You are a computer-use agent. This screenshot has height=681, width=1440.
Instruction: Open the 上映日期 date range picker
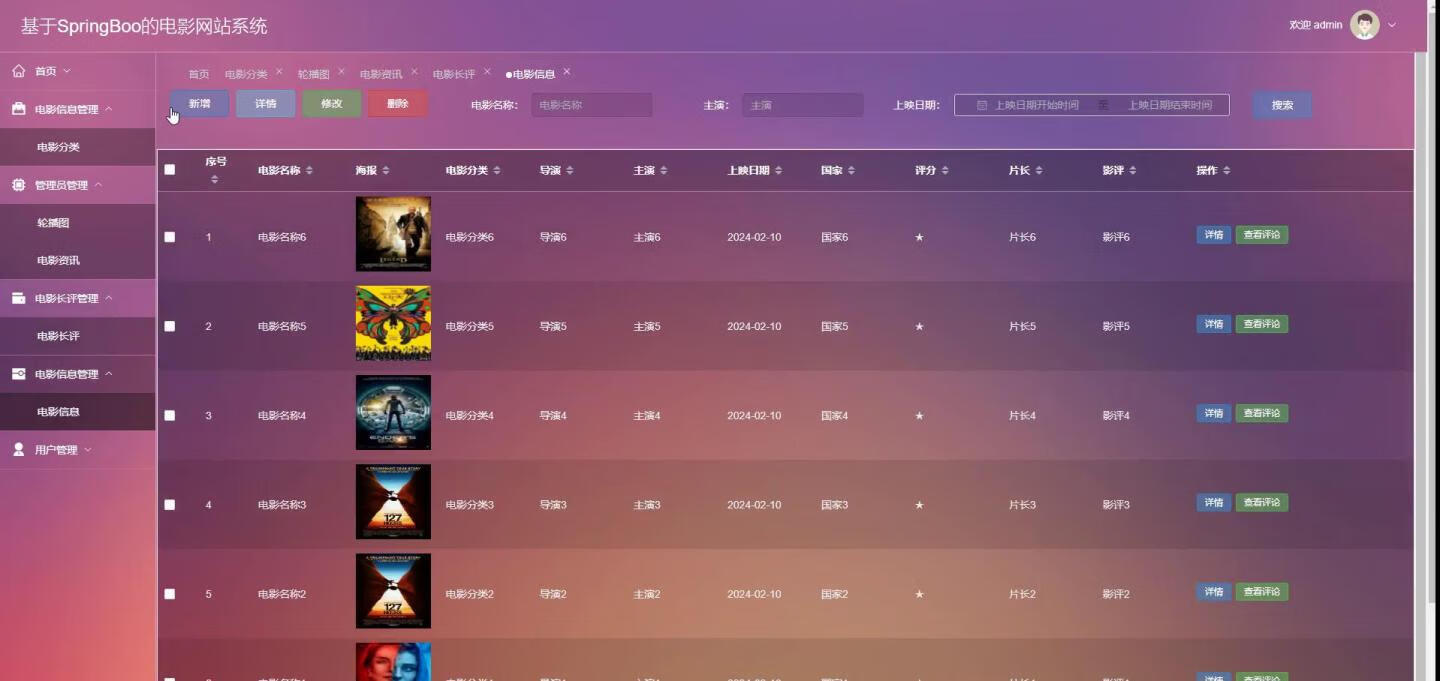1091,105
